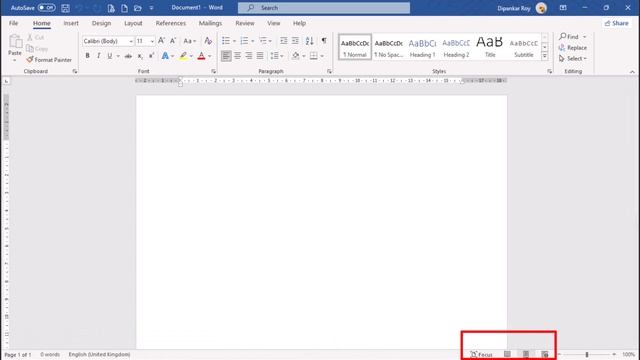This screenshot has height=360, width=640.
Task: Apply Heading 2 style
Action: 456,47
